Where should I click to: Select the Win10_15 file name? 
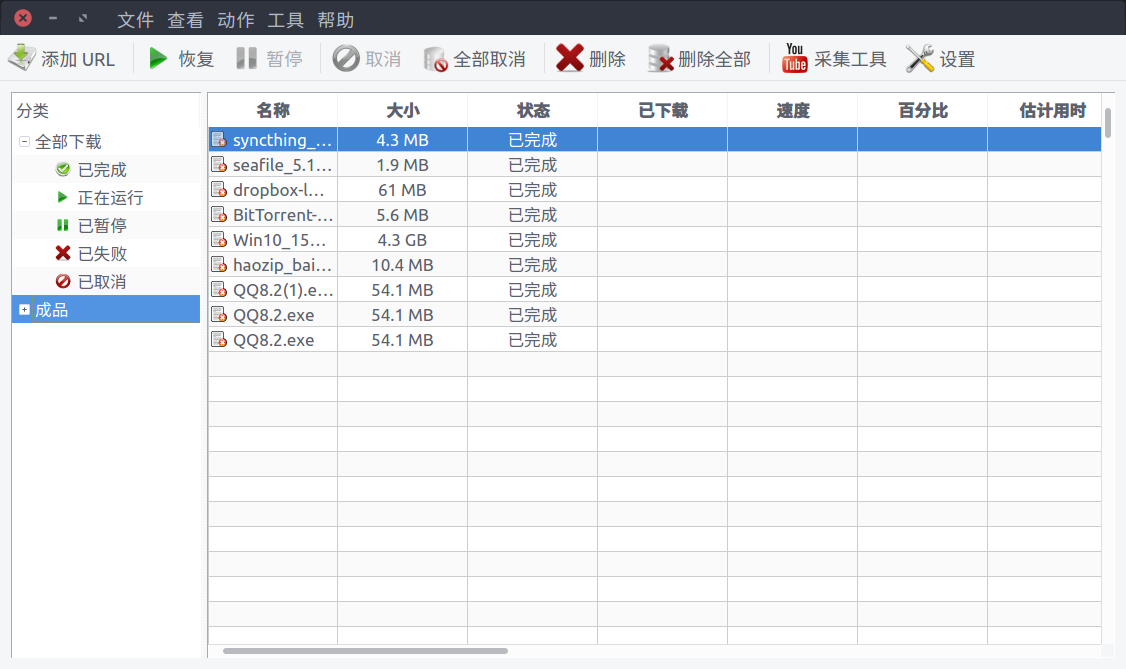point(279,240)
